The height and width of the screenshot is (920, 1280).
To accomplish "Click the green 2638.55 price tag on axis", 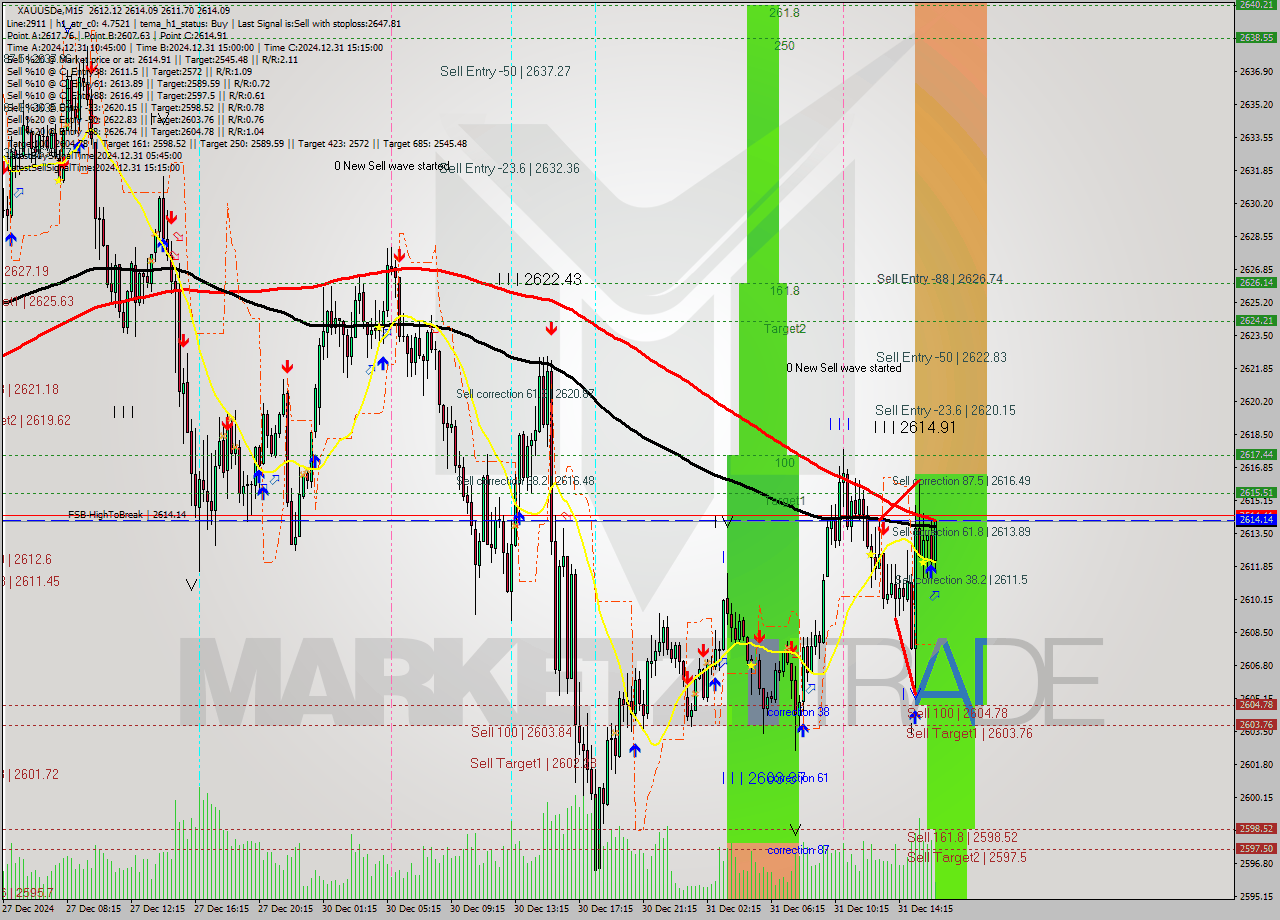I will (x=1256, y=37).
